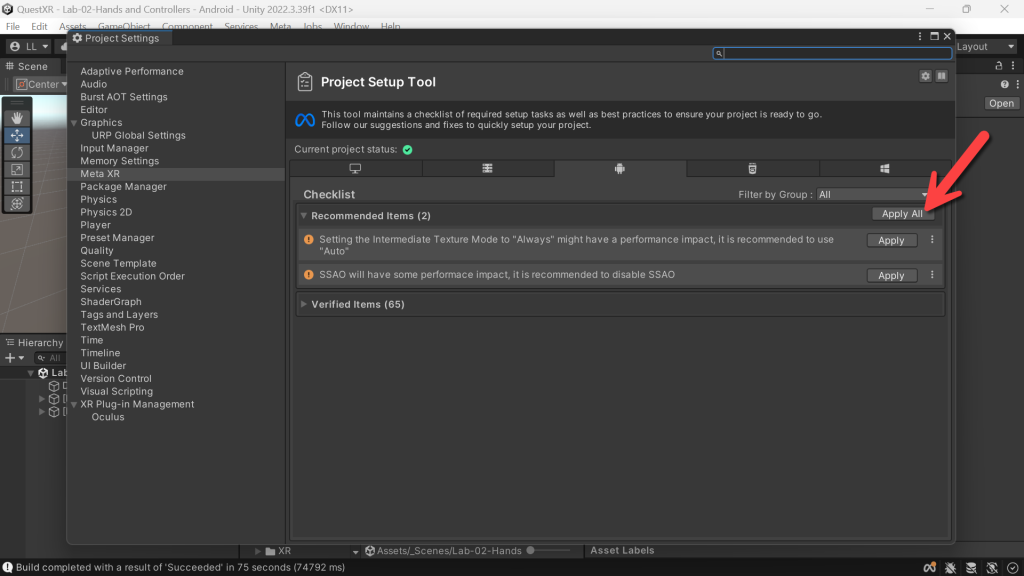The image size is (1024, 576).
Task: Open Project Settings window kebab menu
Action: point(920,37)
